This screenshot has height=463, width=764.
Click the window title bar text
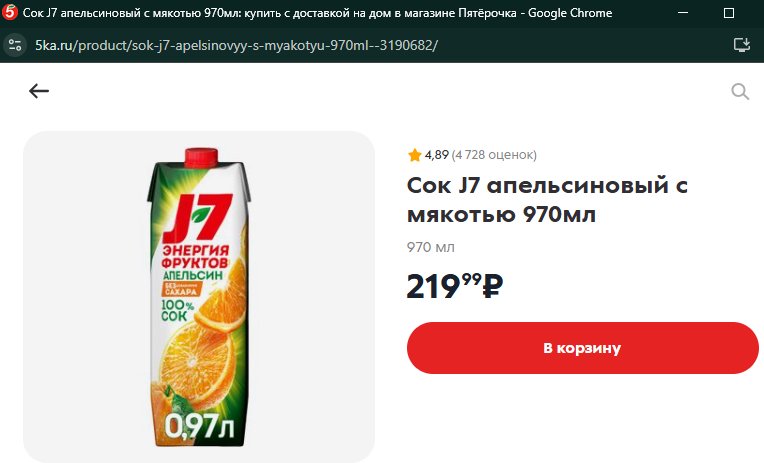[x=317, y=13]
